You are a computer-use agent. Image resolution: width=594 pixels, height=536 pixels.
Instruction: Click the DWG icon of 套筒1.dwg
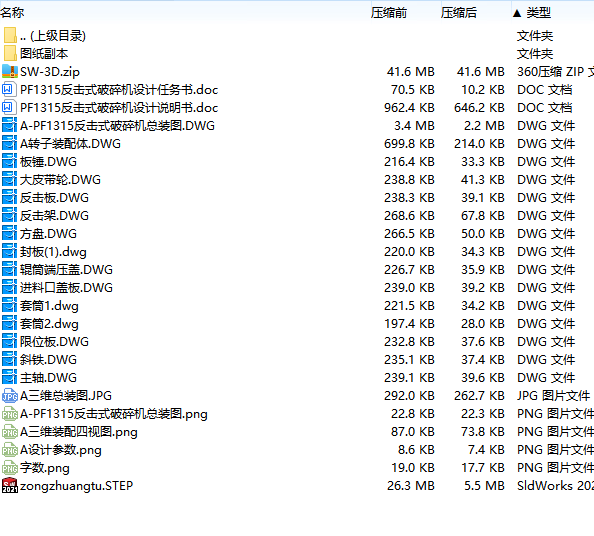(9, 305)
